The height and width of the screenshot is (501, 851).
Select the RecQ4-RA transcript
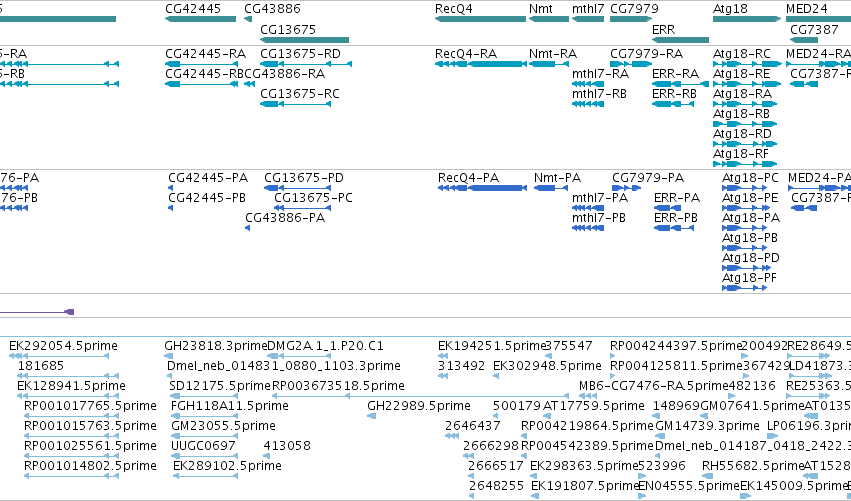[x=481, y=64]
